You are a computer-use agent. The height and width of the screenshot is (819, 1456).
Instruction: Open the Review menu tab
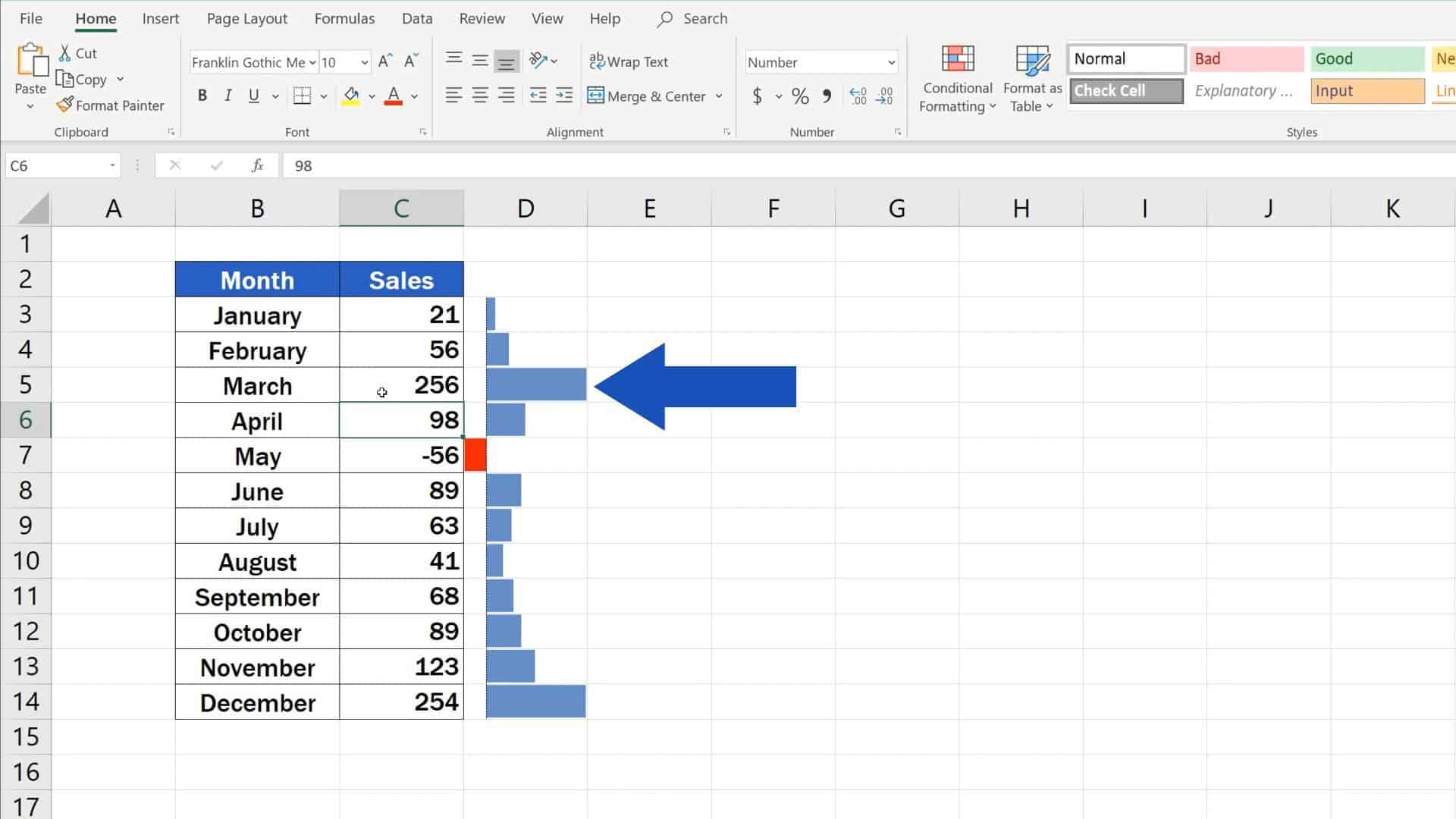[x=482, y=18]
